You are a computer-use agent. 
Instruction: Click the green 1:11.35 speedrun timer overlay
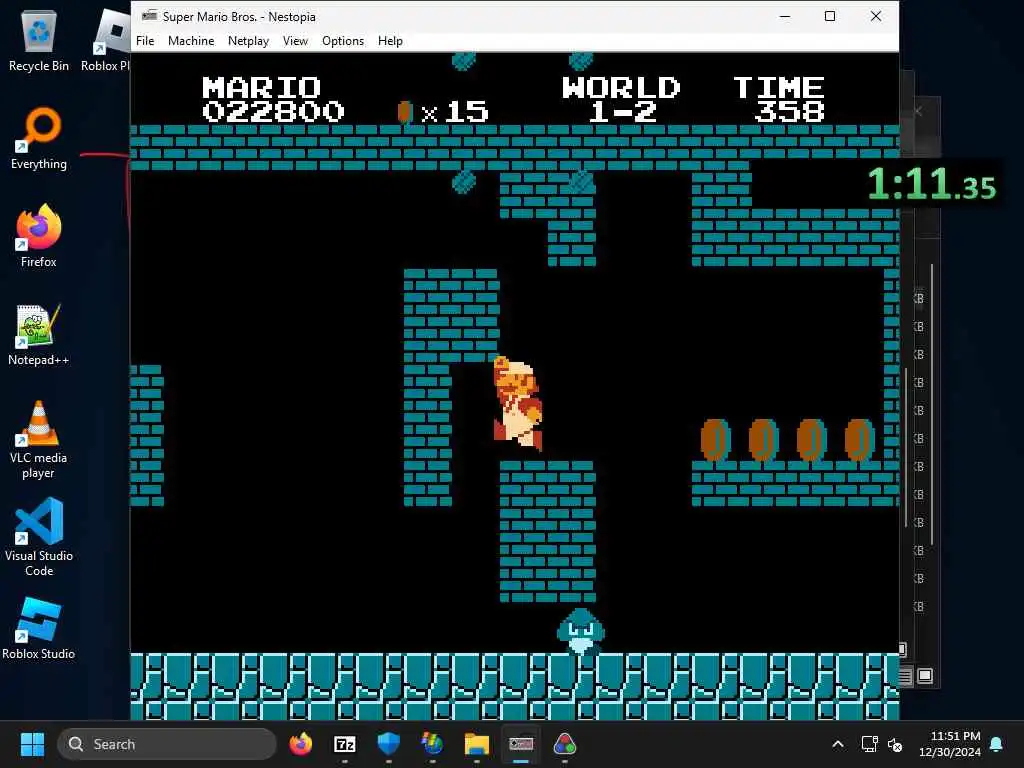(x=931, y=184)
